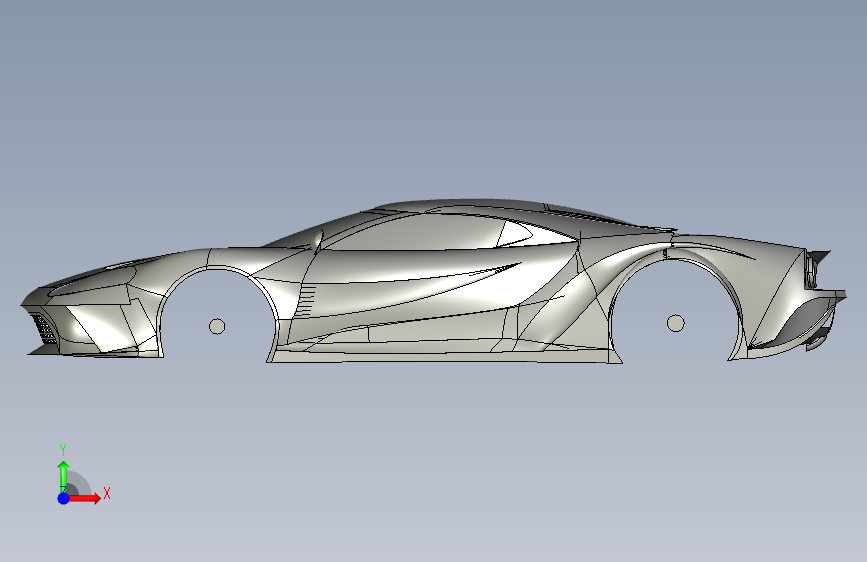This screenshot has width=867, height=562.
Task: Click the red X axis arrow of the triad
Action: 84,498
